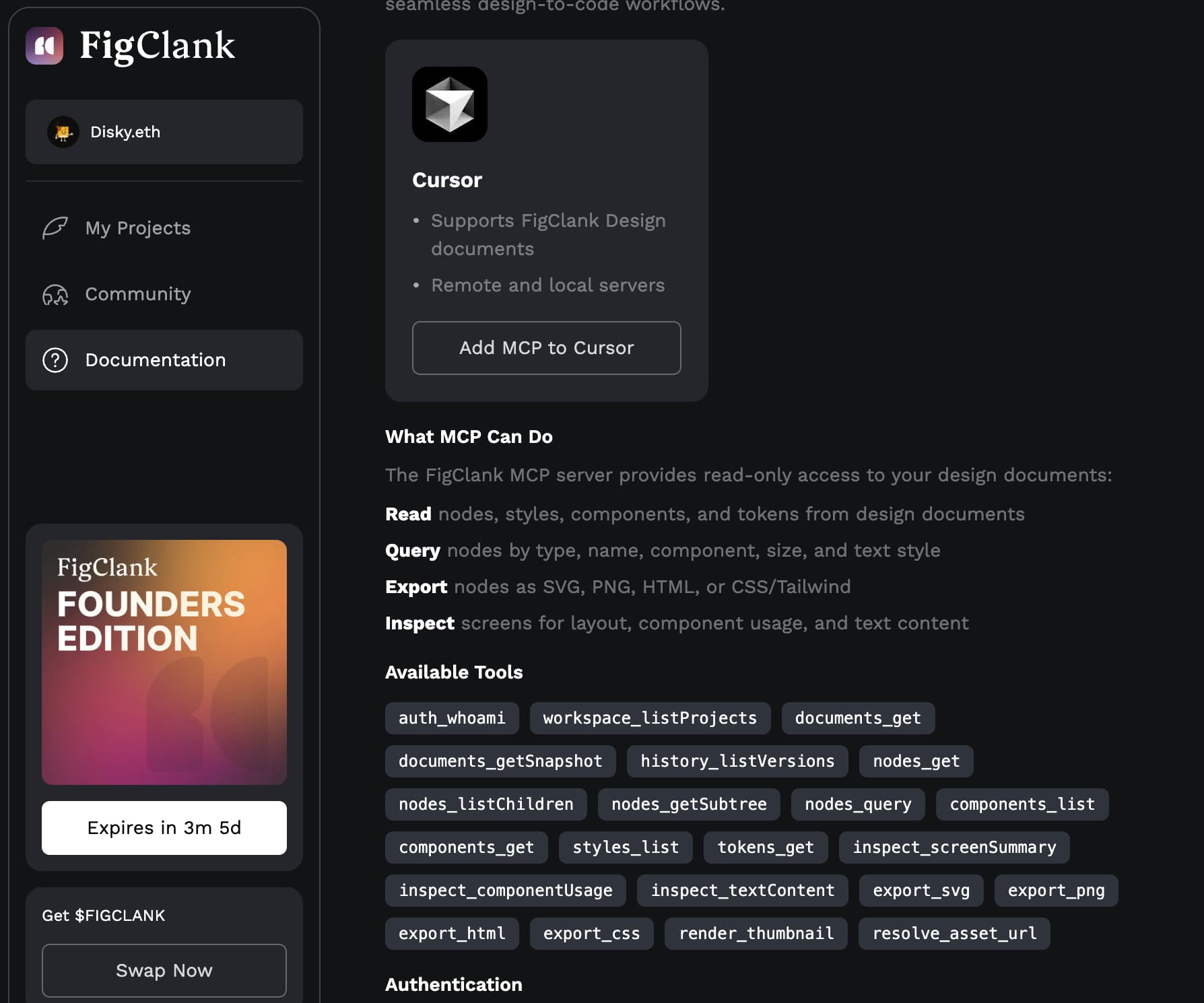Viewport: 1204px width, 1003px height.
Task: Click the FigClank logo icon
Action: (x=44, y=46)
